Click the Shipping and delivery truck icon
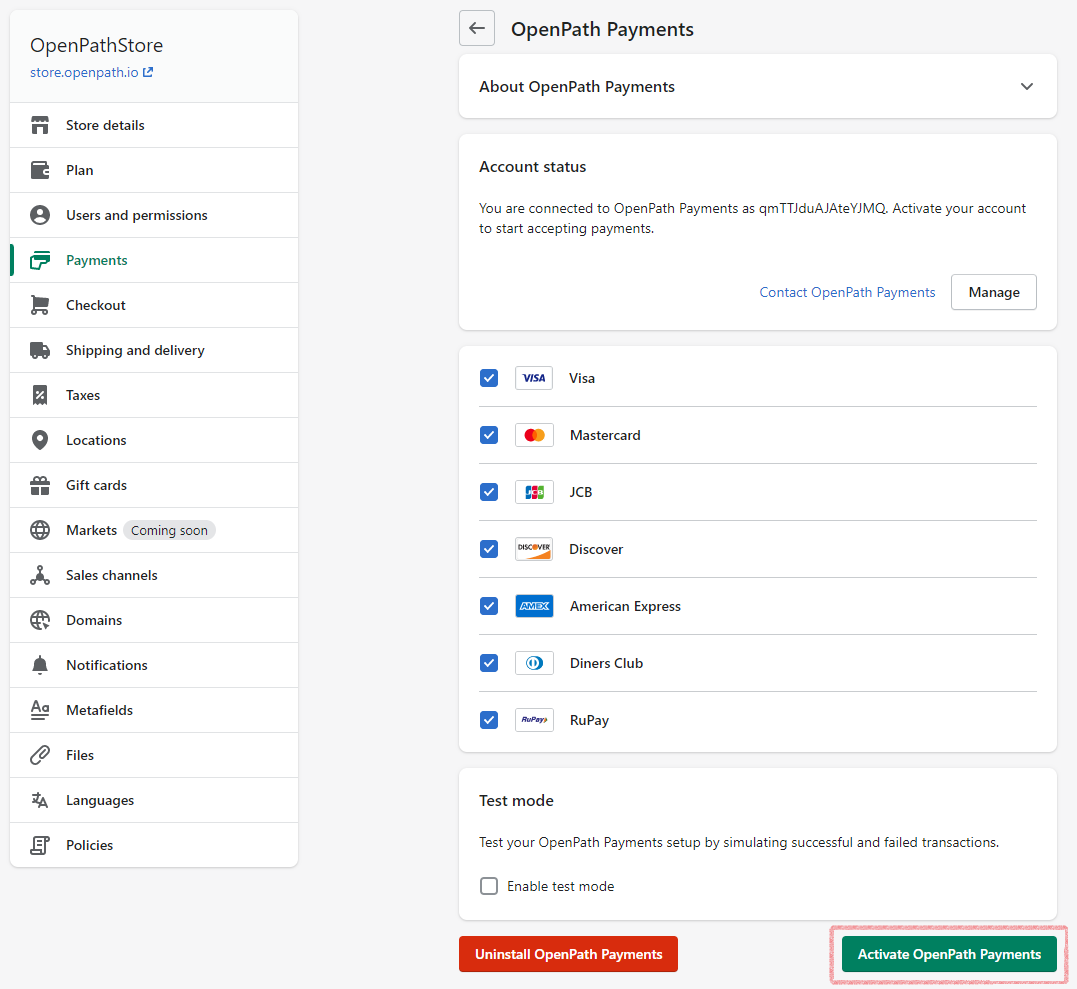The height and width of the screenshot is (989, 1077). (x=40, y=350)
